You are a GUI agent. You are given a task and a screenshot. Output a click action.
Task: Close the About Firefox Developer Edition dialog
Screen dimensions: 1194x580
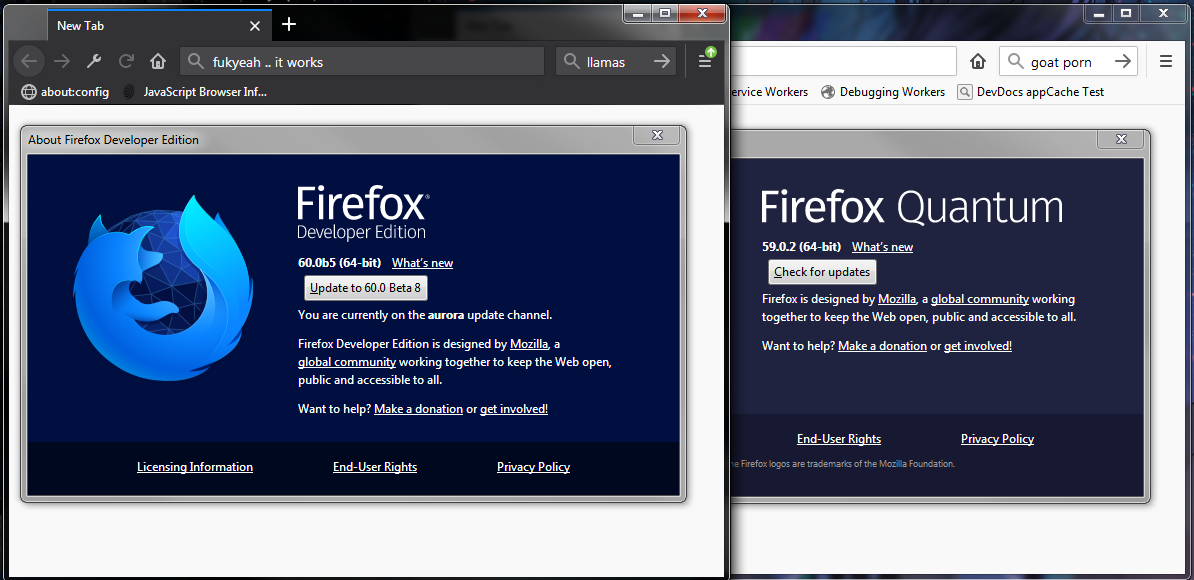(656, 135)
